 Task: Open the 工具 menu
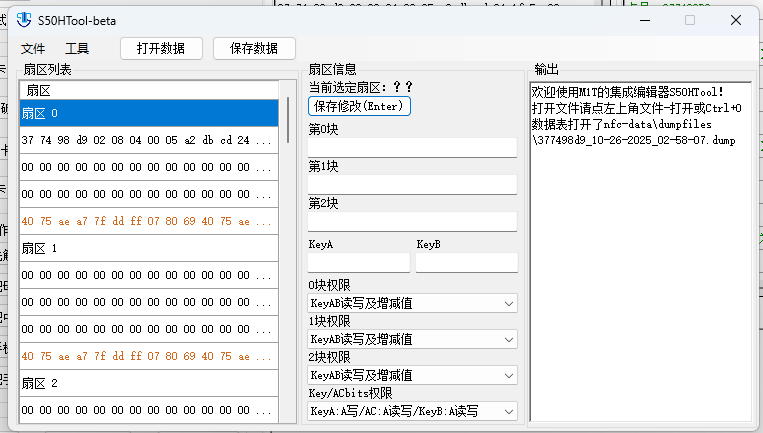pyautogui.click(x=77, y=48)
